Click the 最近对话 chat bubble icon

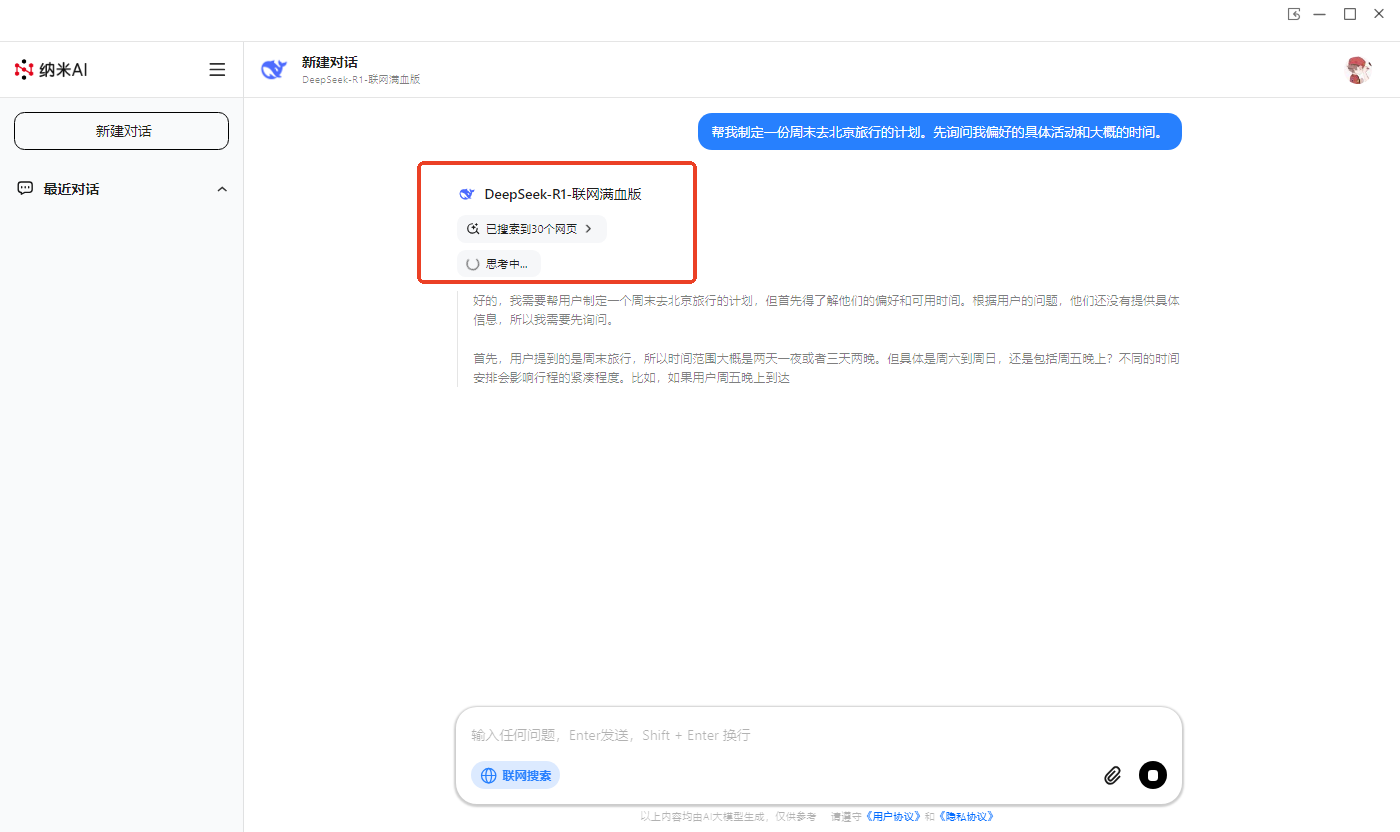point(25,188)
